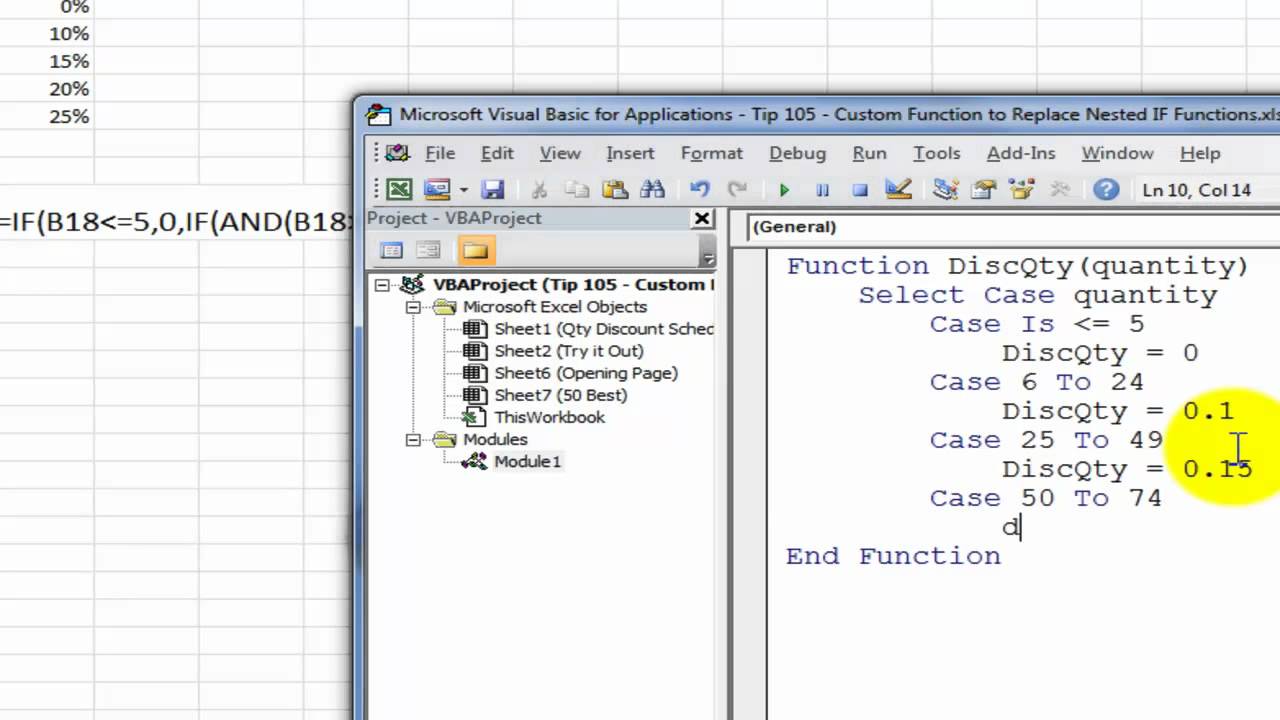
Task: Click the Function DiscQty(quantity) code line
Action: [1017, 266]
